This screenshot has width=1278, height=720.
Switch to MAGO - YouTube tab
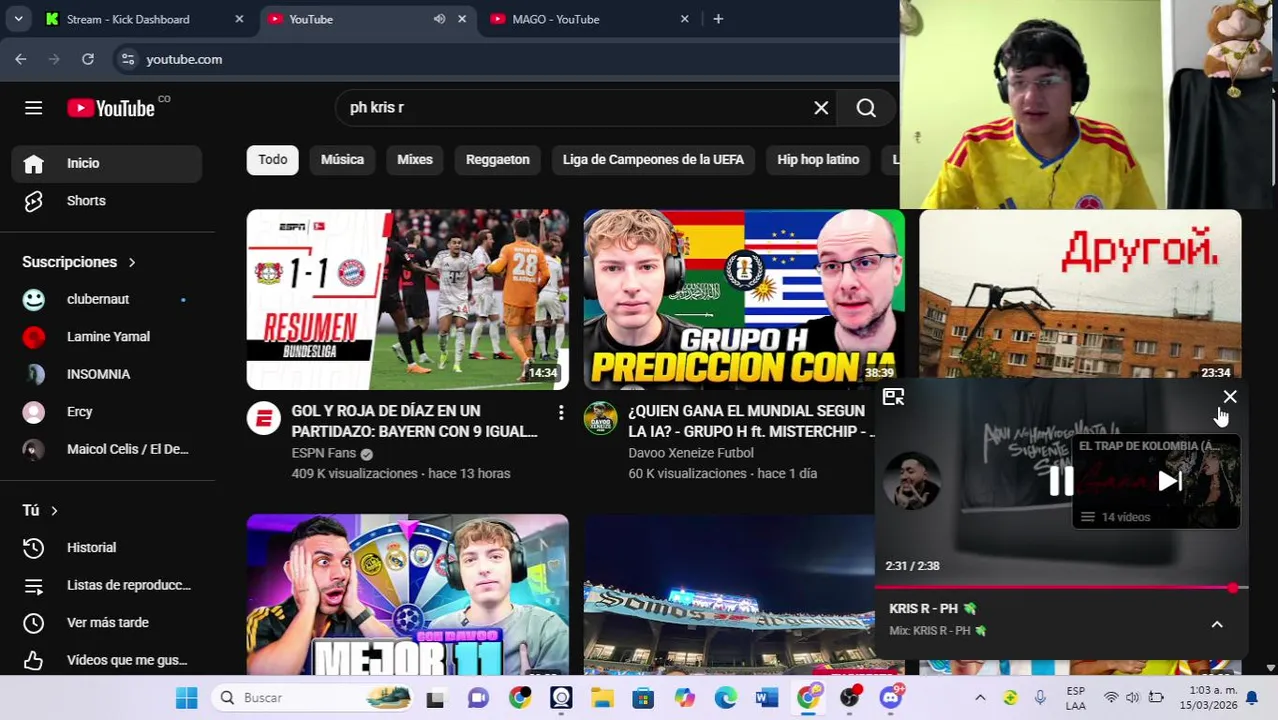tap(589, 19)
